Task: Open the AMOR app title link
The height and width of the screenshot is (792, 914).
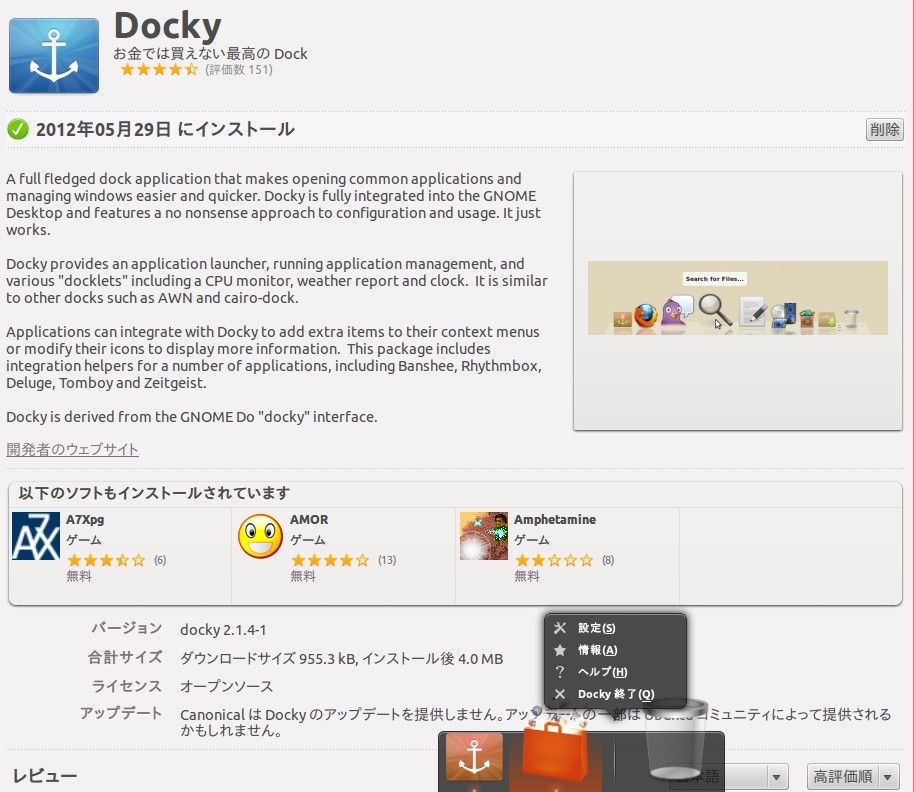Action: (309, 519)
